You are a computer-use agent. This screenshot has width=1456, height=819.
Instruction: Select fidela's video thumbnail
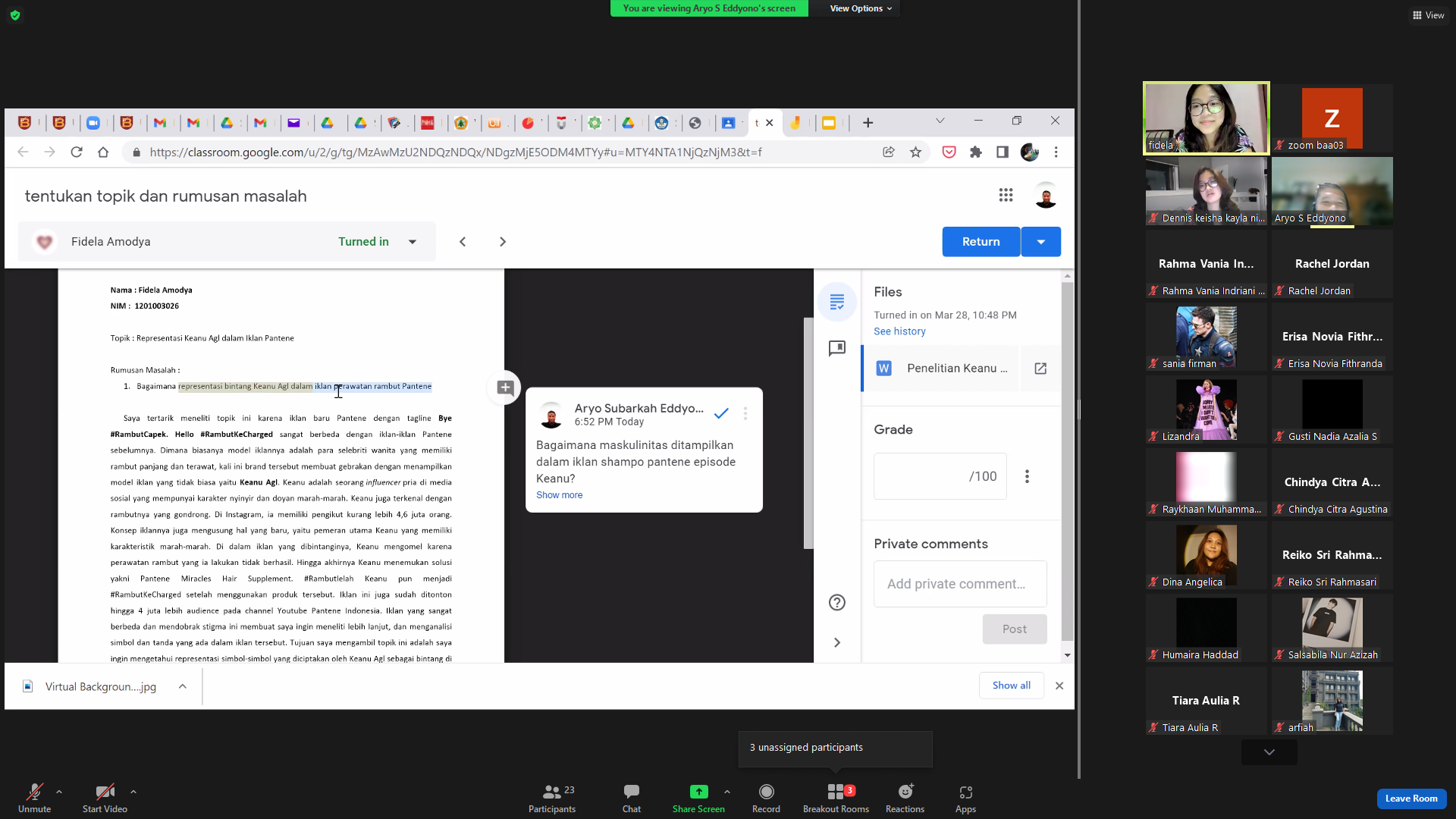coord(1207,118)
